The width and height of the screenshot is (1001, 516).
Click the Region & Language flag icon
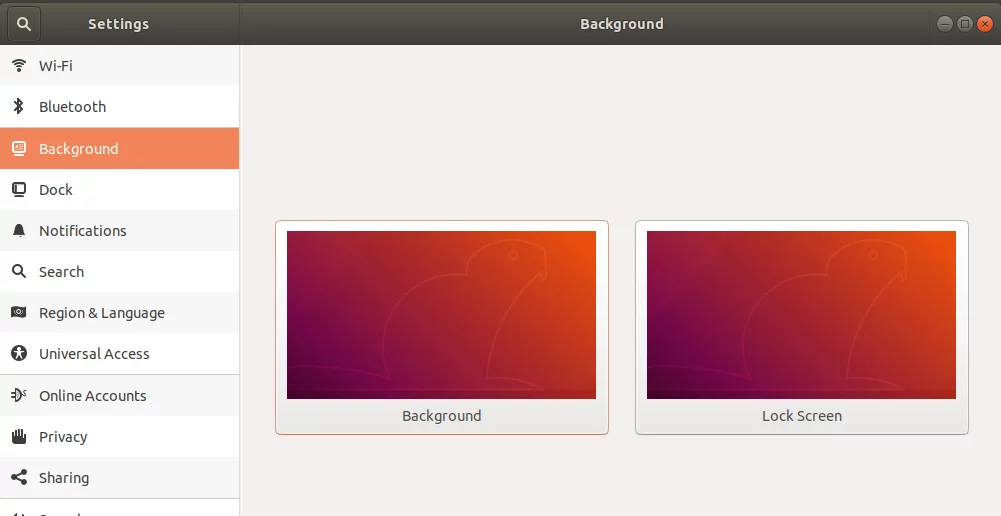(x=19, y=312)
